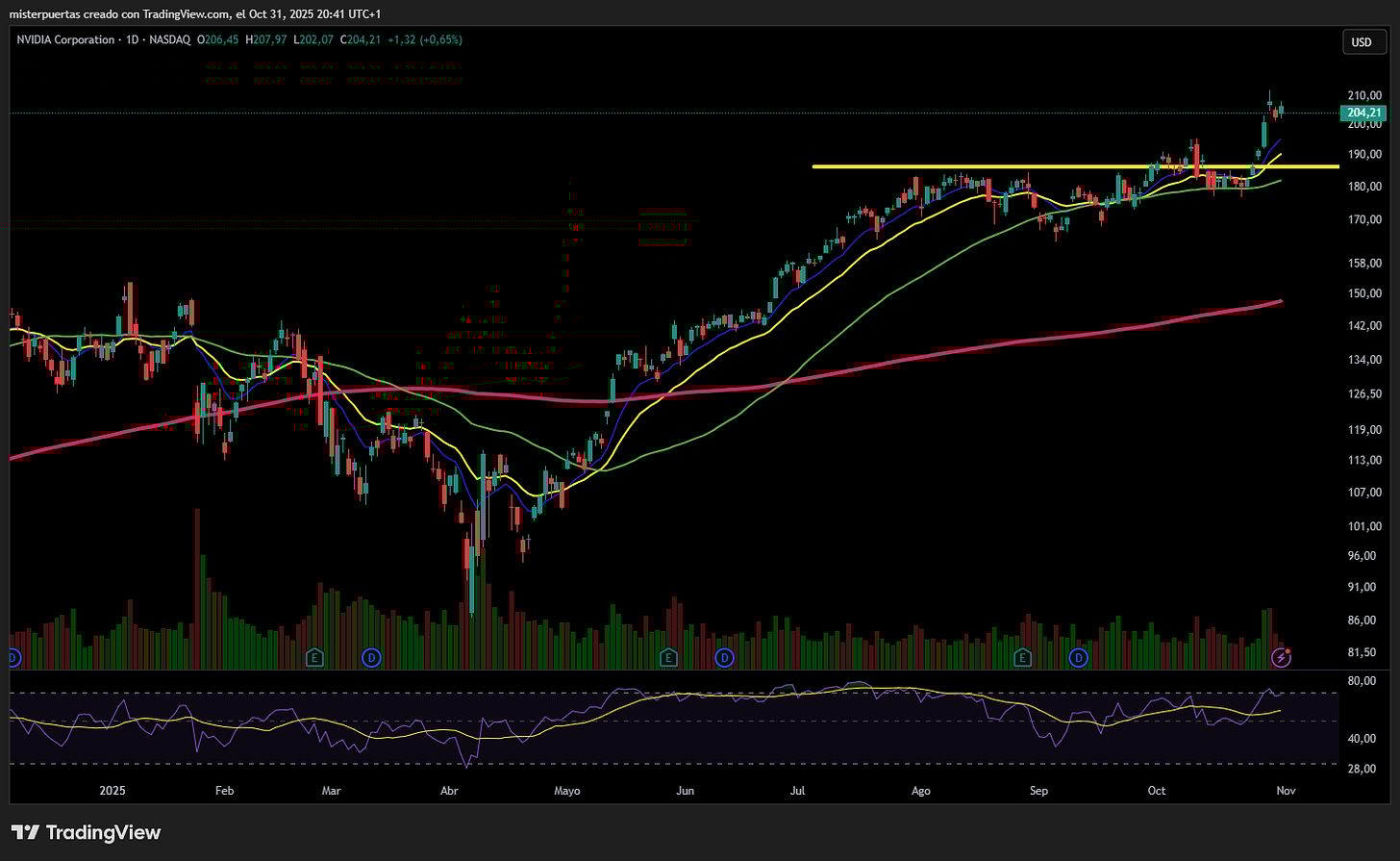
Task: Click the 2025 label on the time axis
Action: (x=112, y=791)
